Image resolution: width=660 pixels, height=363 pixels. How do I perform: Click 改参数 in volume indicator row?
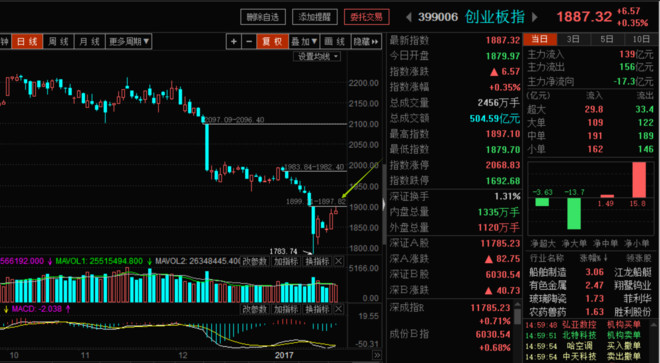[255, 261]
